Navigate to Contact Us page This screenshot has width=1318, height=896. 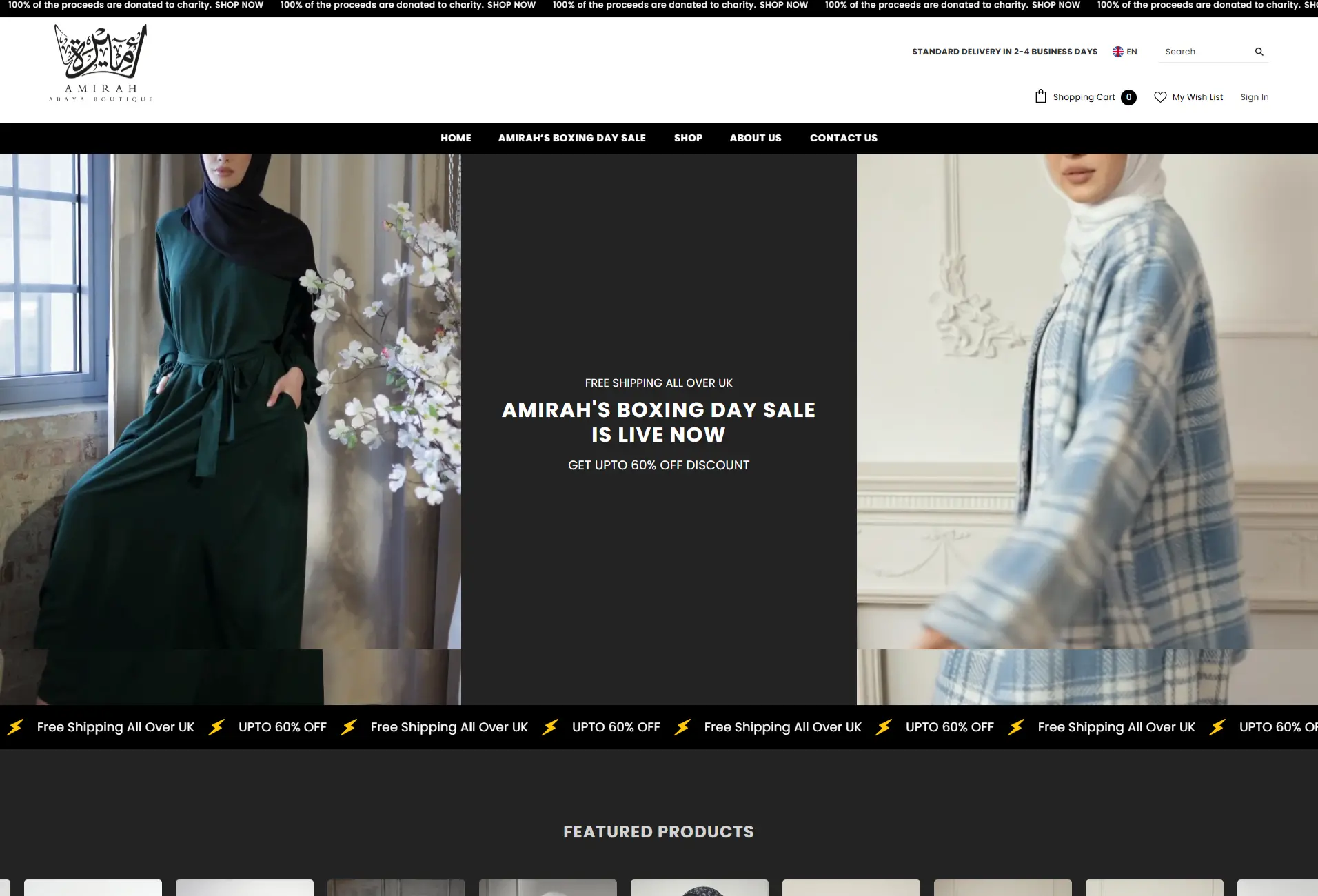(x=843, y=138)
